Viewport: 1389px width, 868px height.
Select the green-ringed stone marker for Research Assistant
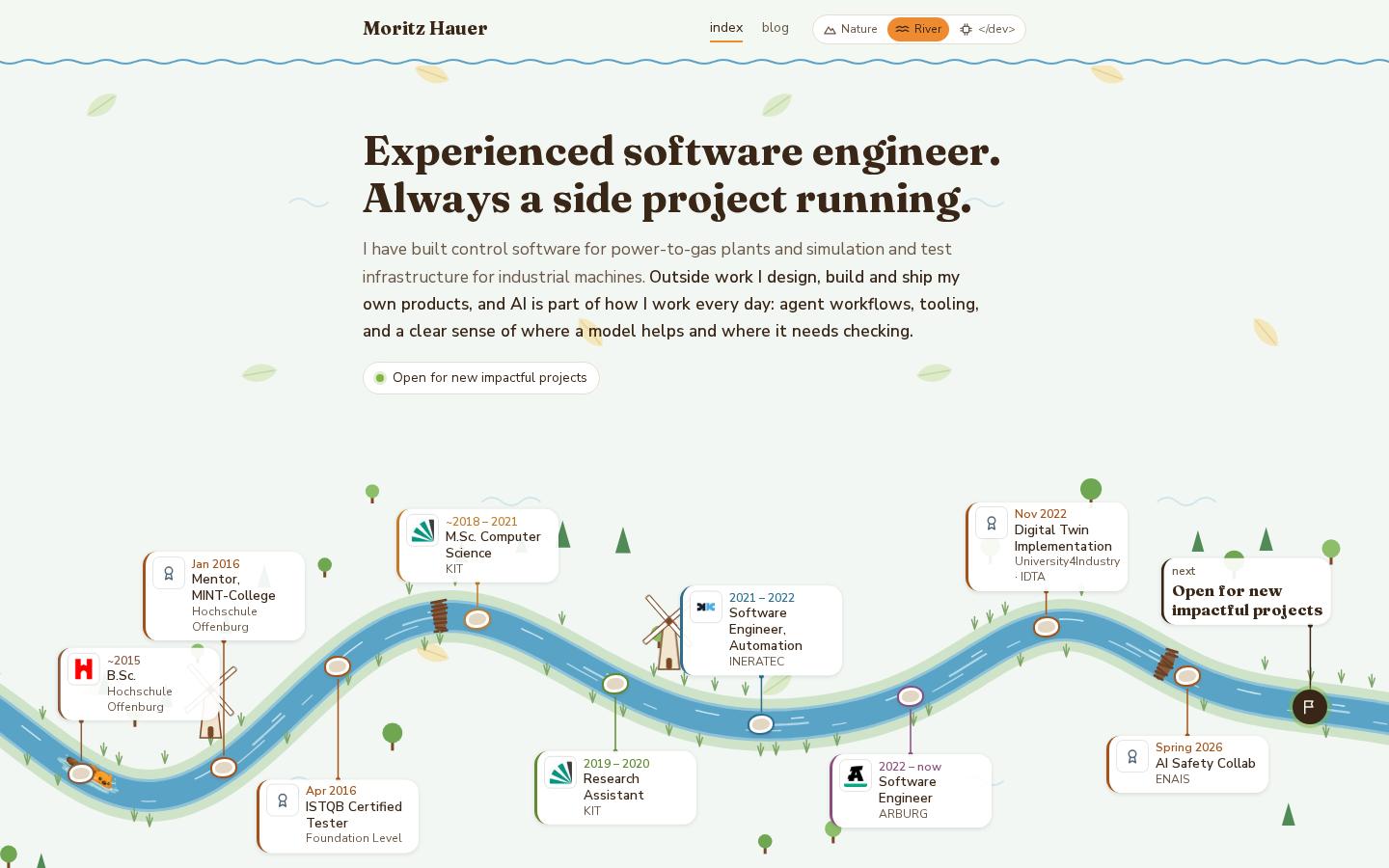tap(615, 684)
